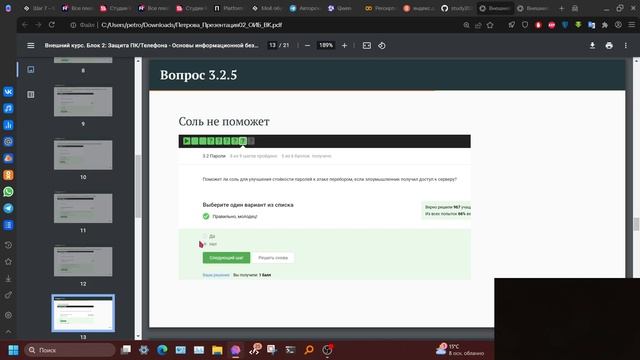Click the taskbar search box
Viewport: 640px width, 360px height.
click(x=70, y=350)
